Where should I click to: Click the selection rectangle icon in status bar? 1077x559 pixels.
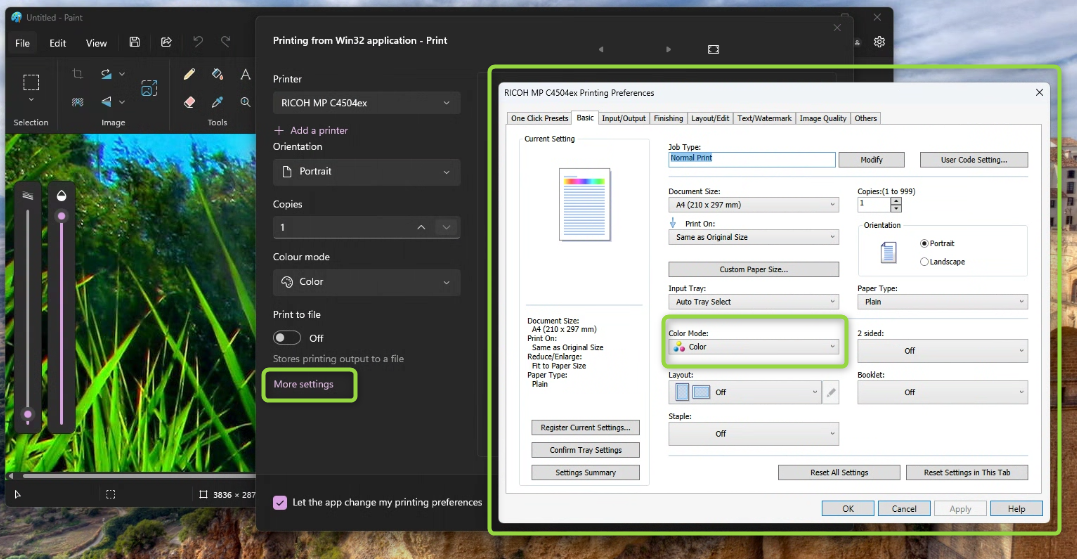coord(111,494)
